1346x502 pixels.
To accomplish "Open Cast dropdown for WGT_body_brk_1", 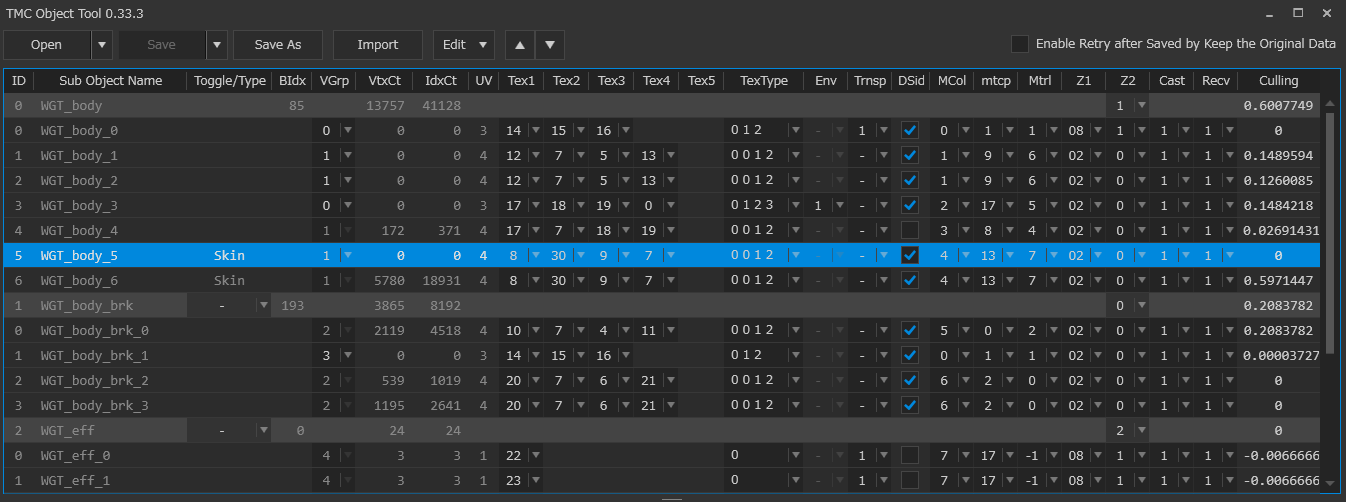I will [x=1185, y=355].
